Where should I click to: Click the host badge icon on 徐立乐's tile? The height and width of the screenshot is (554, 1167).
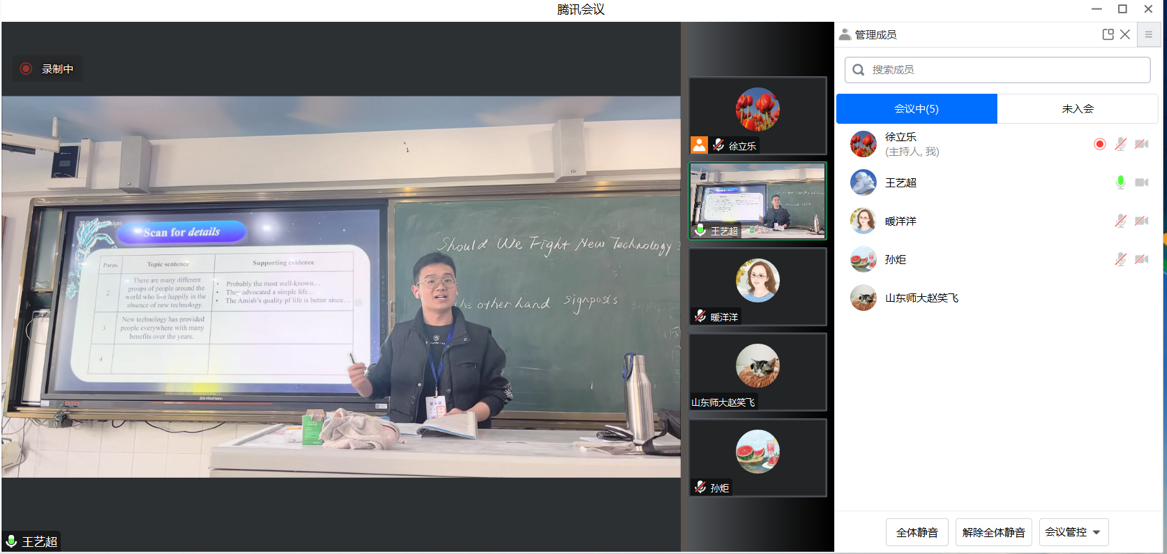(699, 145)
